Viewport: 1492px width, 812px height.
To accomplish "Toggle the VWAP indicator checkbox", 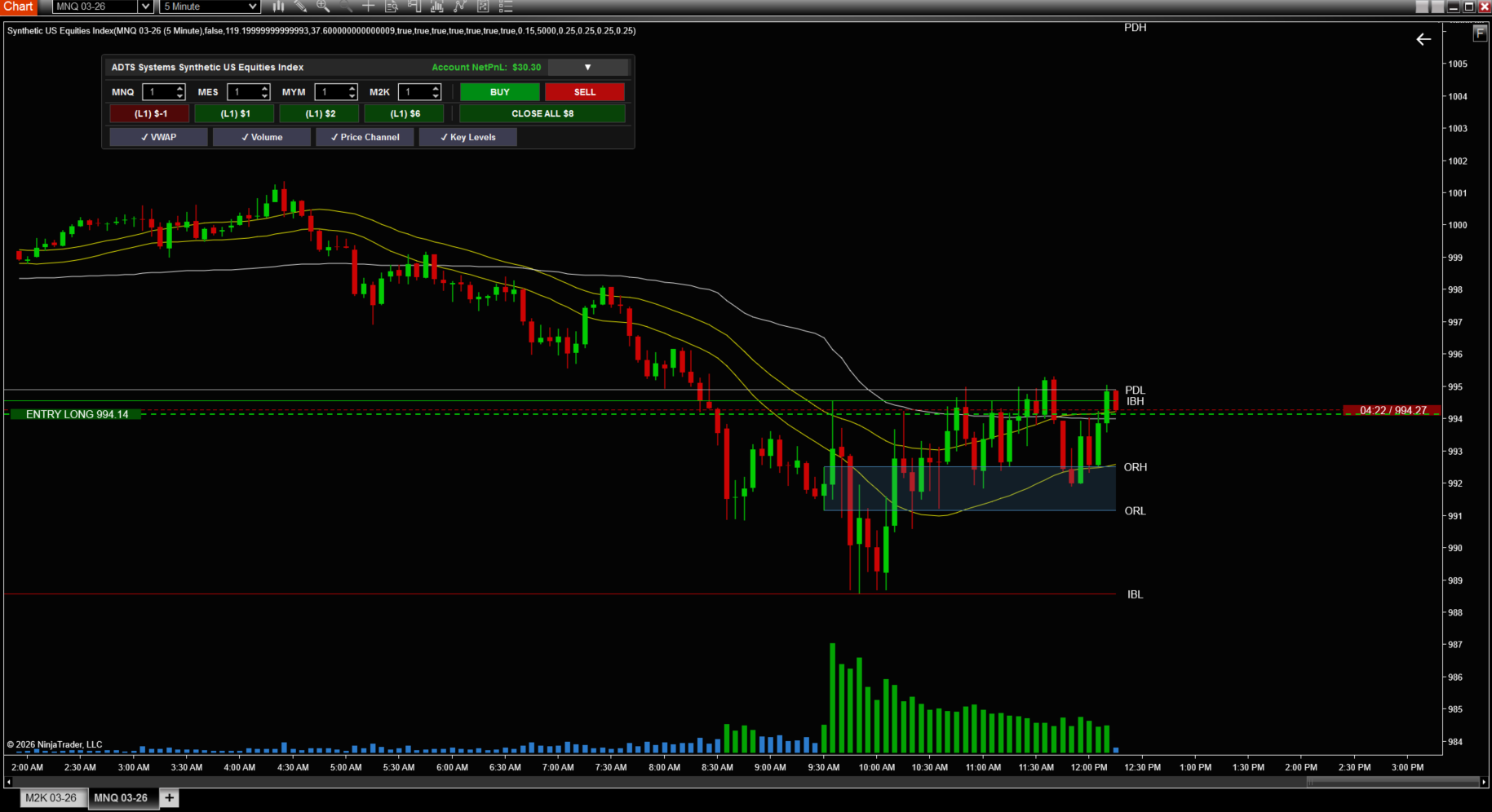I will 157,137.
